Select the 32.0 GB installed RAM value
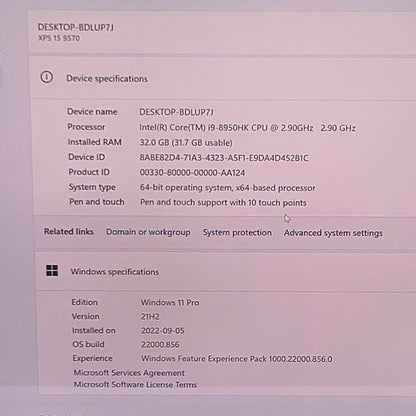The image size is (416, 416). (x=186, y=143)
